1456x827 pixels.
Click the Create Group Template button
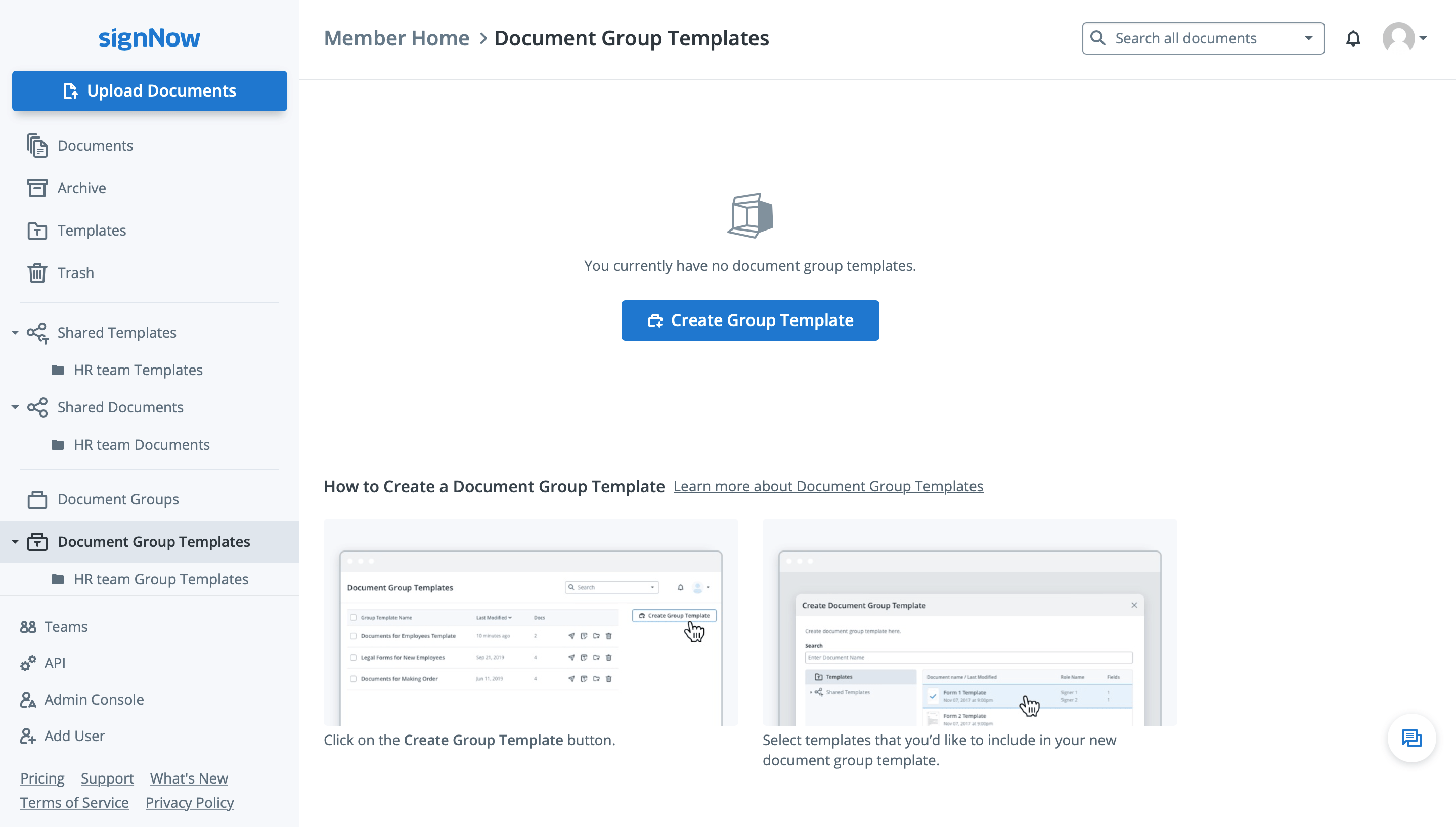click(x=750, y=320)
